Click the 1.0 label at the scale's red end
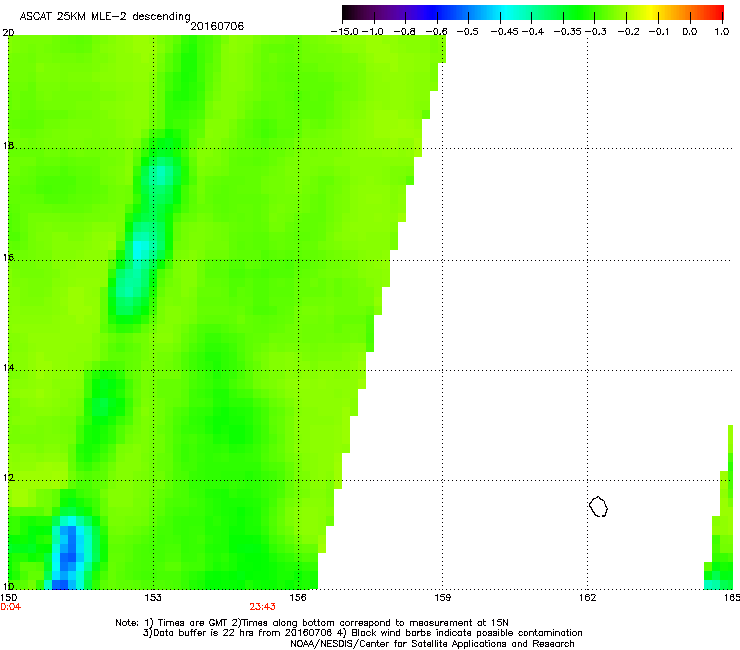This screenshot has height=650, width=740. tap(722, 32)
